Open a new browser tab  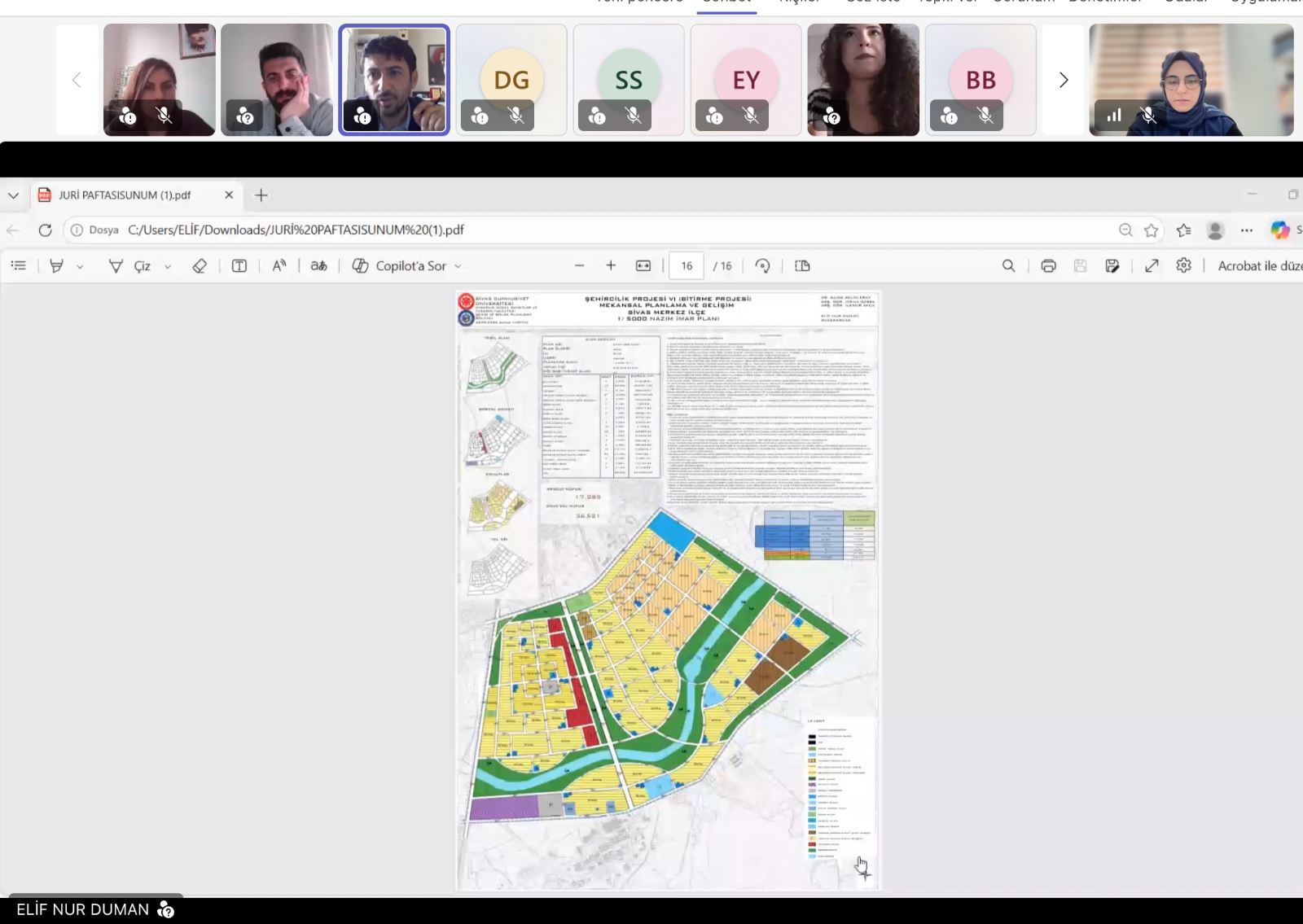(x=261, y=195)
